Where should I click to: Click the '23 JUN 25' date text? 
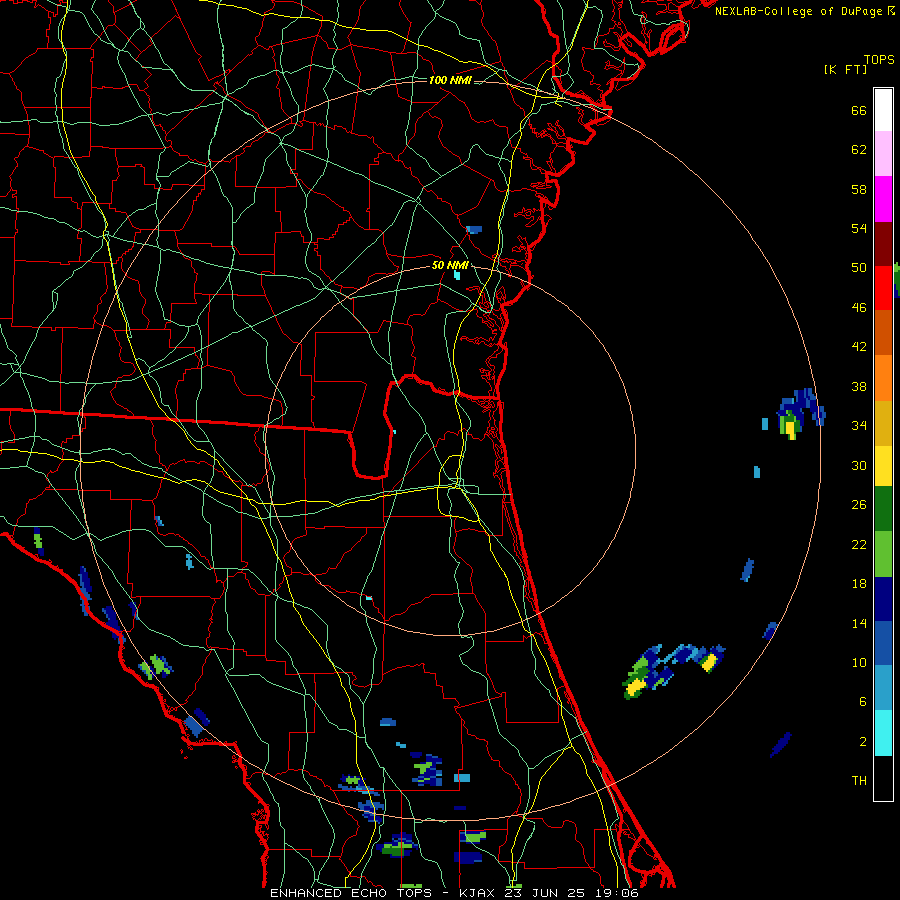point(546,893)
